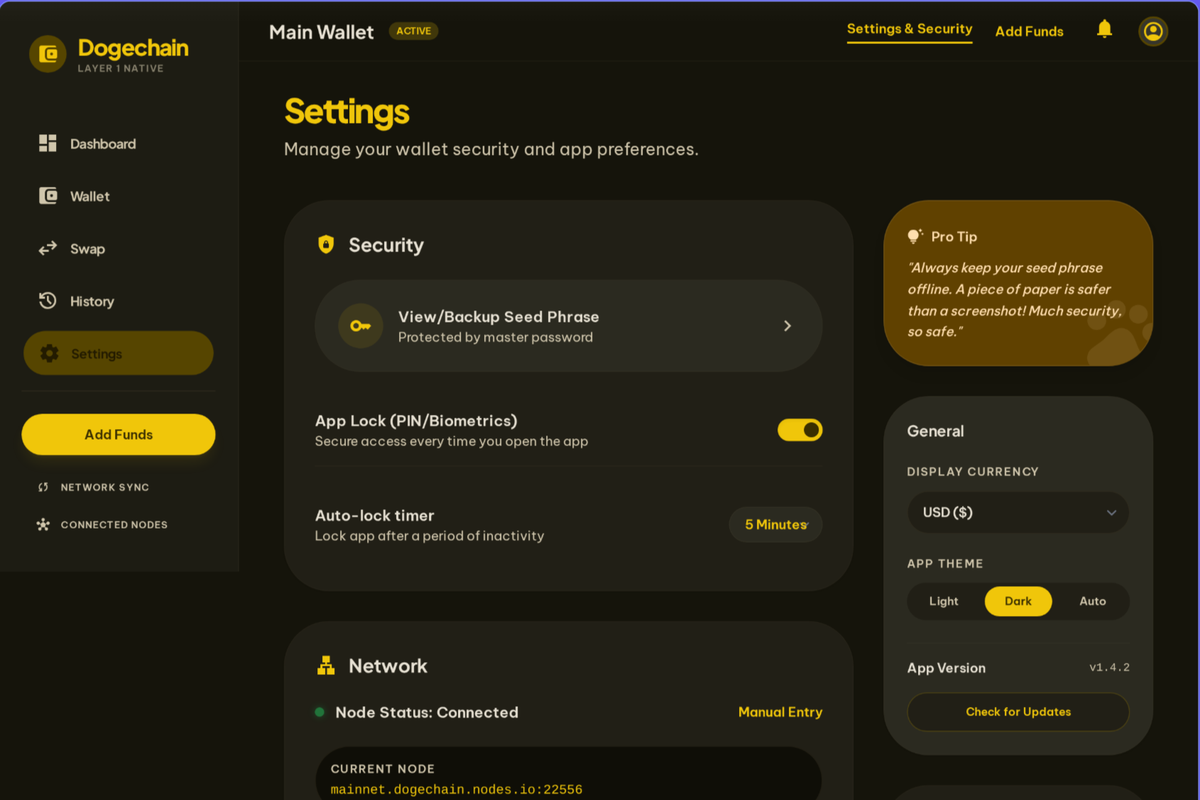Select the Light app theme
Viewport: 1200px width, 800px height.
[x=943, y=601]
